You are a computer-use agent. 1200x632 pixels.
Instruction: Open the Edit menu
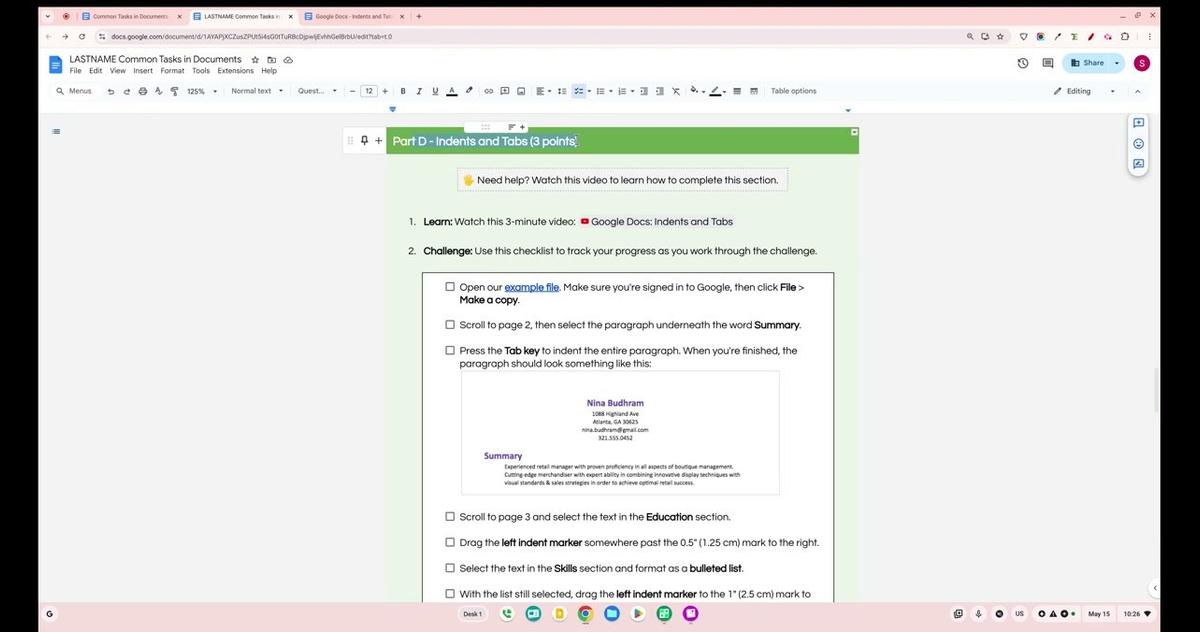pos(95,71)
